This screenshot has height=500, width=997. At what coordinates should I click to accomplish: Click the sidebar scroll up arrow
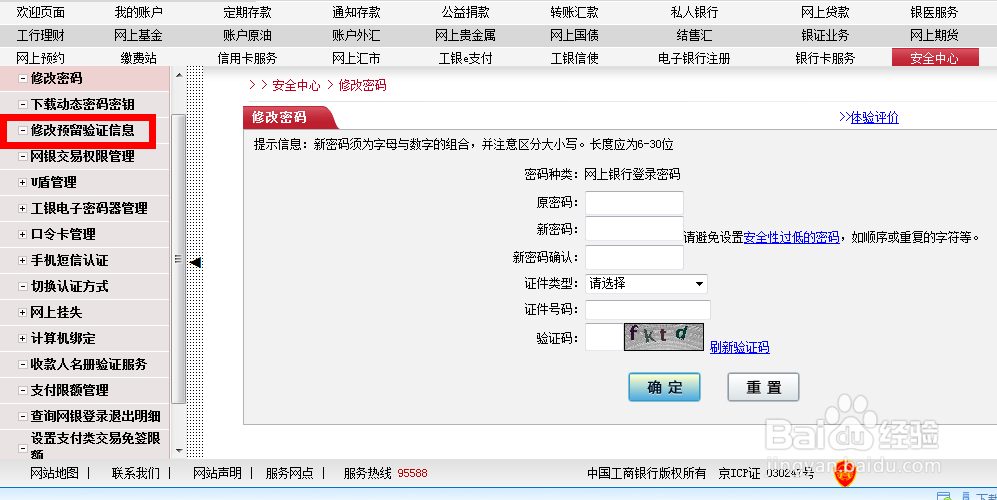click(x=179, y=75)
